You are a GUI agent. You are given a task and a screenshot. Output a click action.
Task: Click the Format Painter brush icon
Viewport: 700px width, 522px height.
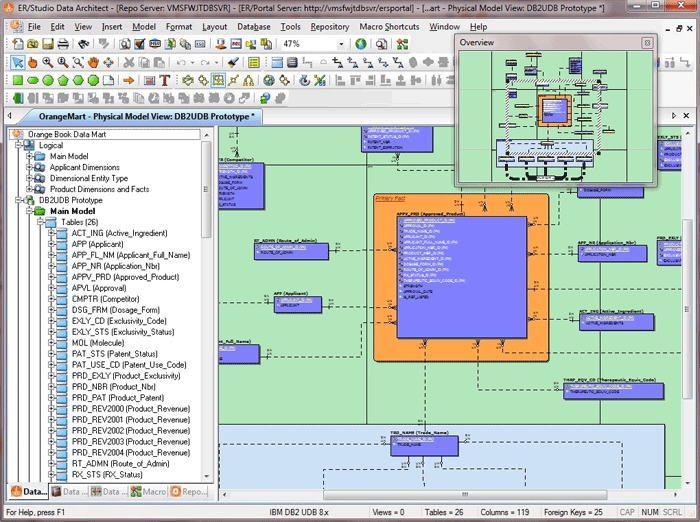pyautogui.click(x=233, y=62)
